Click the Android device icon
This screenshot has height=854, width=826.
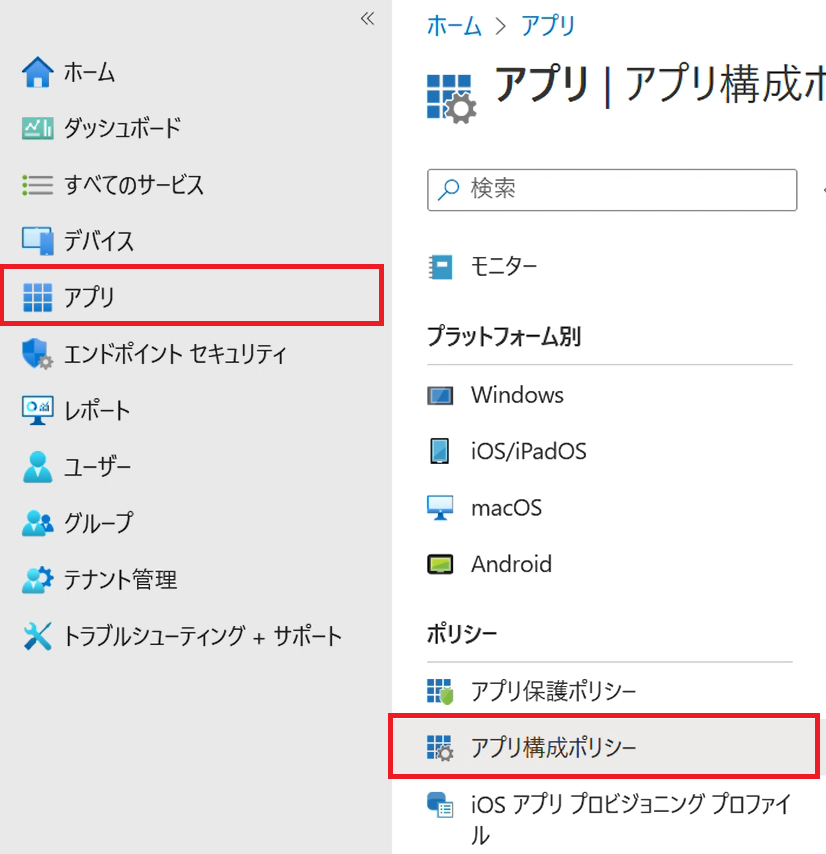[x=440, y=564]
